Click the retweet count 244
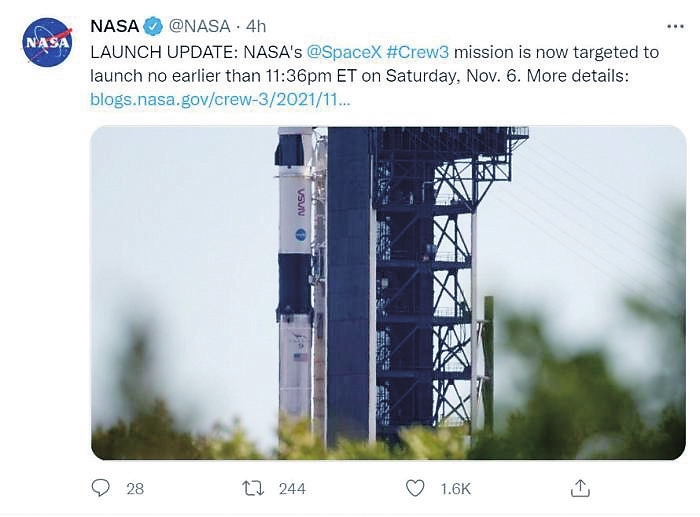The width and height of the screenshot is (700, 517). (293, 488)
